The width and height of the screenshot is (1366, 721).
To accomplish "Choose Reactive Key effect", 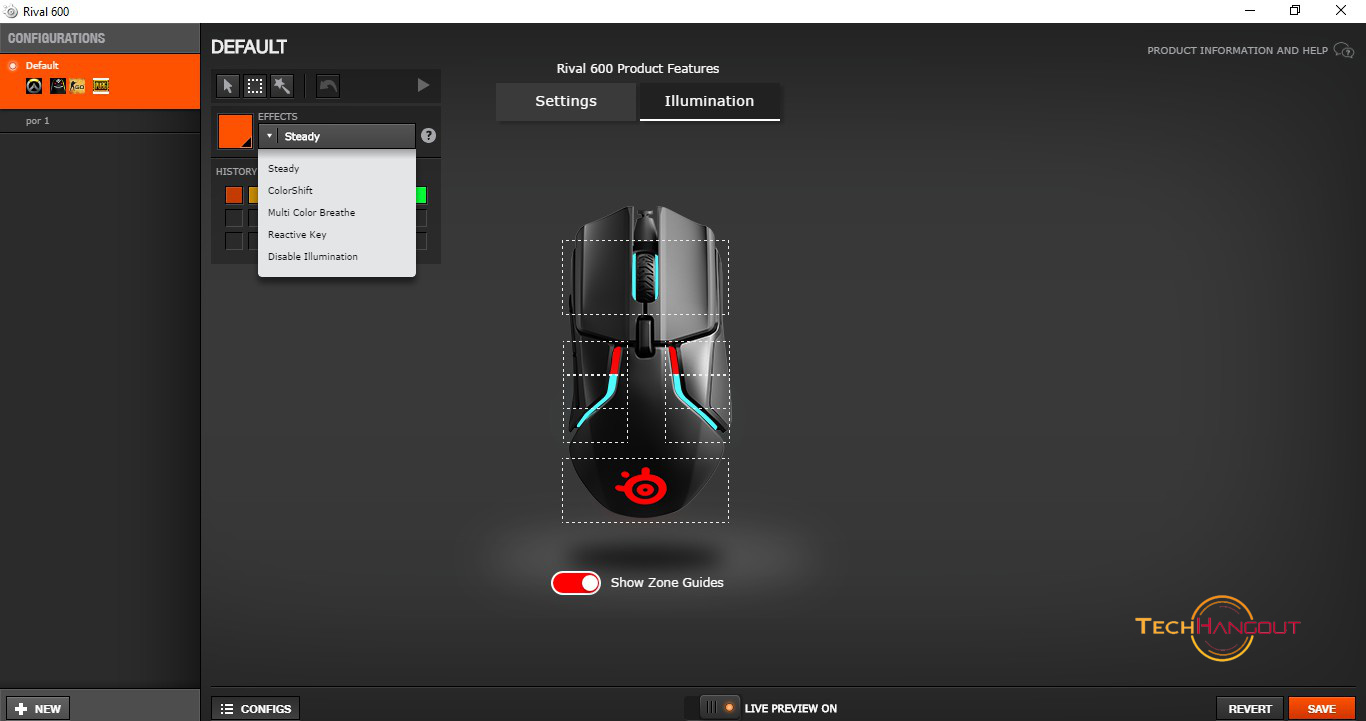I will click(x=337, y=235).
